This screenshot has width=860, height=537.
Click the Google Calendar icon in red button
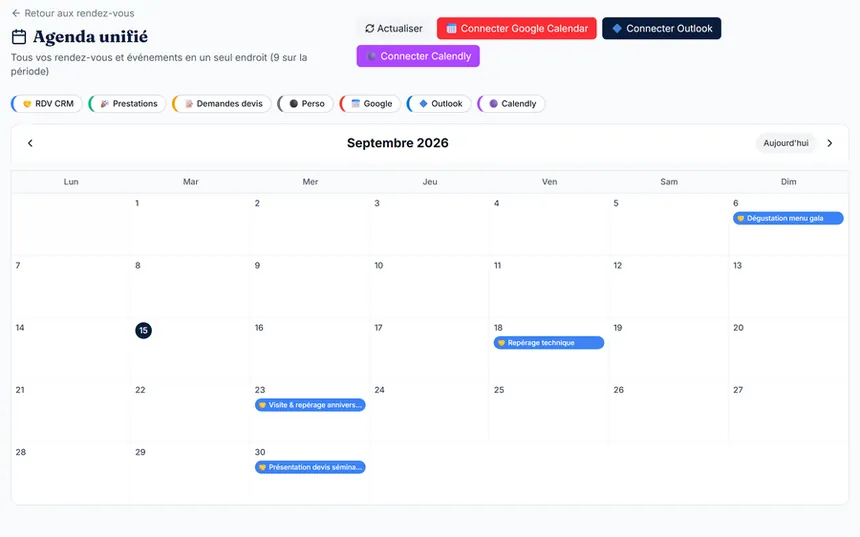(451, 29)
